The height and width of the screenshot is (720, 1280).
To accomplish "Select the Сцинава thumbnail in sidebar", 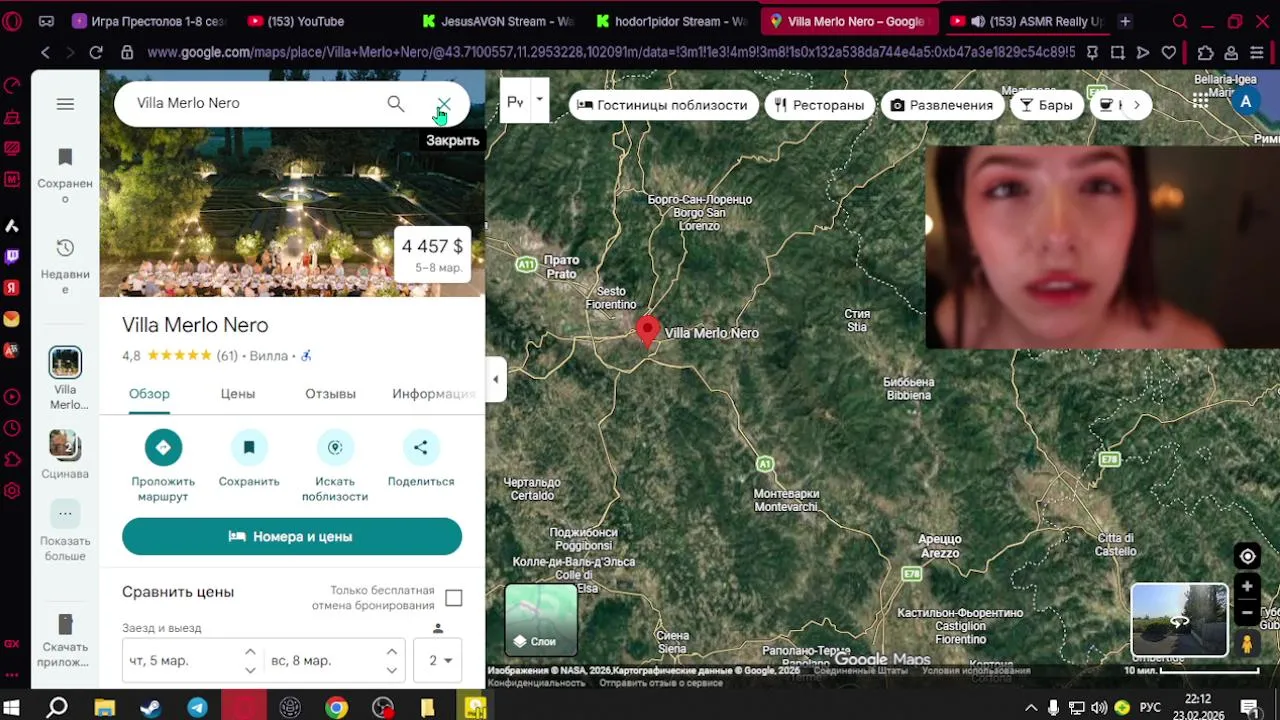I will (x=65, y=445).
